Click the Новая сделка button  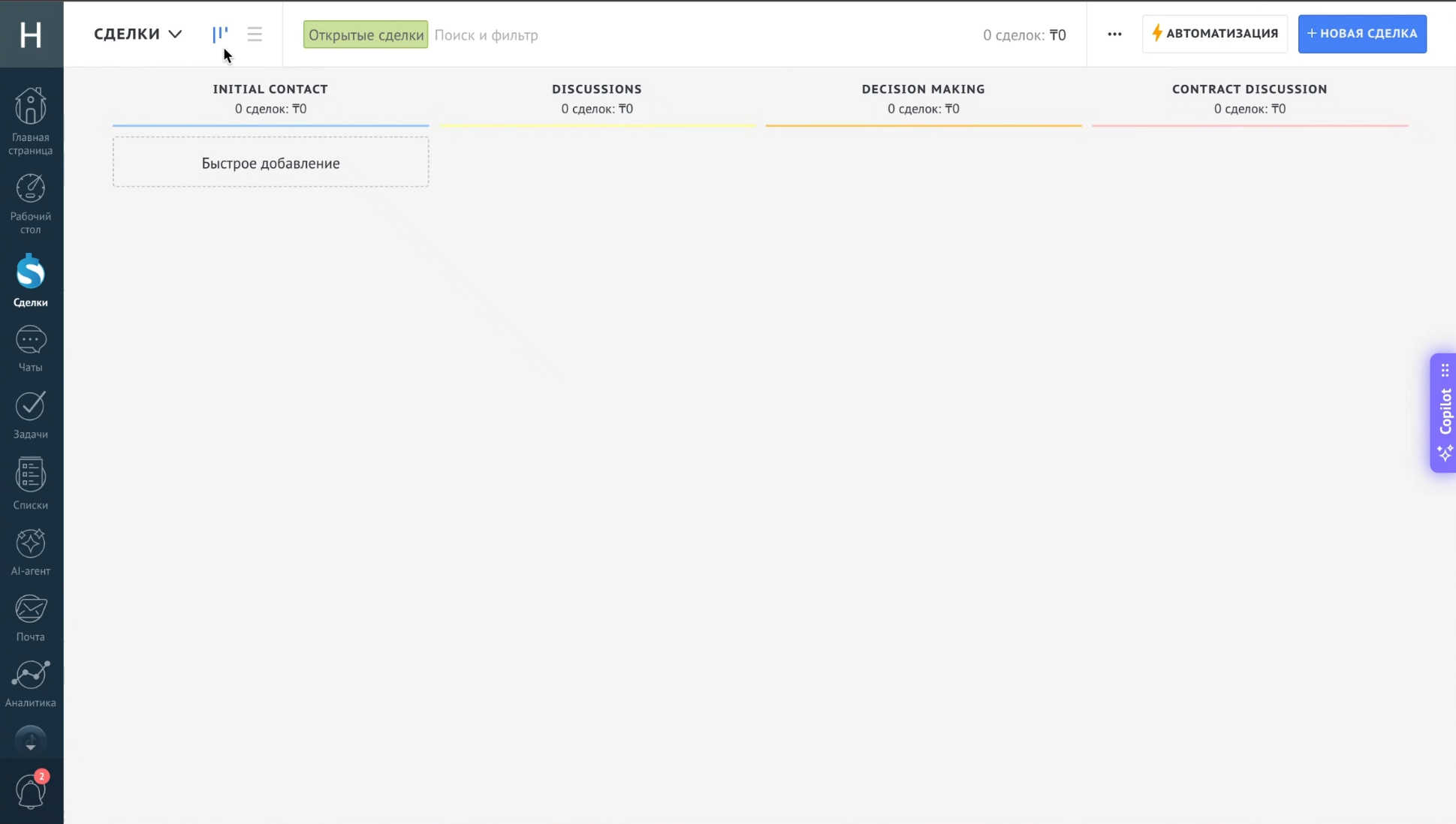click(1361, 34)
